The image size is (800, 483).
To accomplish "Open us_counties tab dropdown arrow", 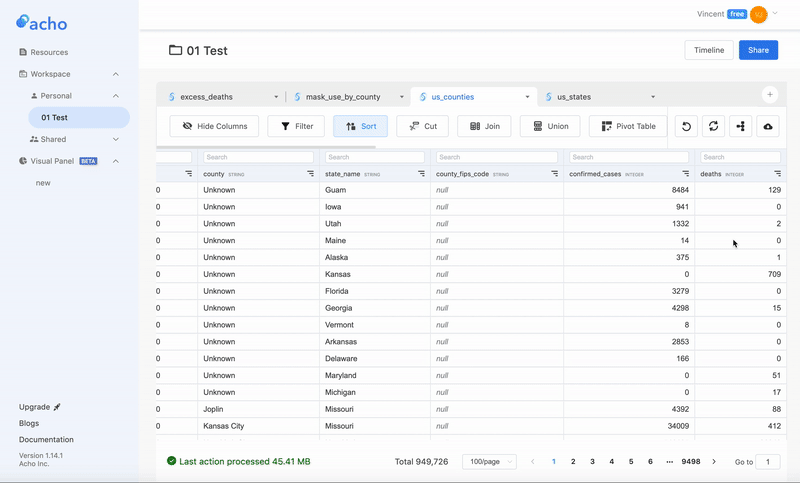I will click(527, 97).
